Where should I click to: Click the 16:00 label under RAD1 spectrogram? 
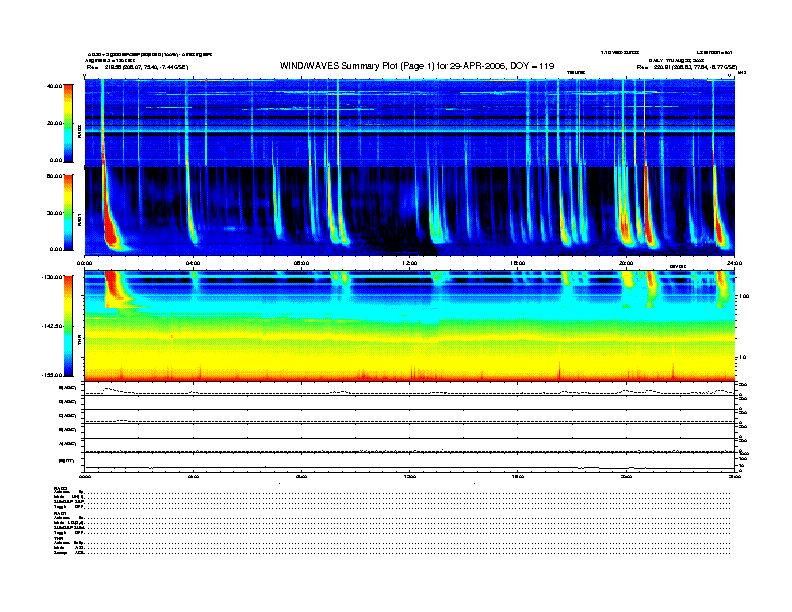coord(518,263)
